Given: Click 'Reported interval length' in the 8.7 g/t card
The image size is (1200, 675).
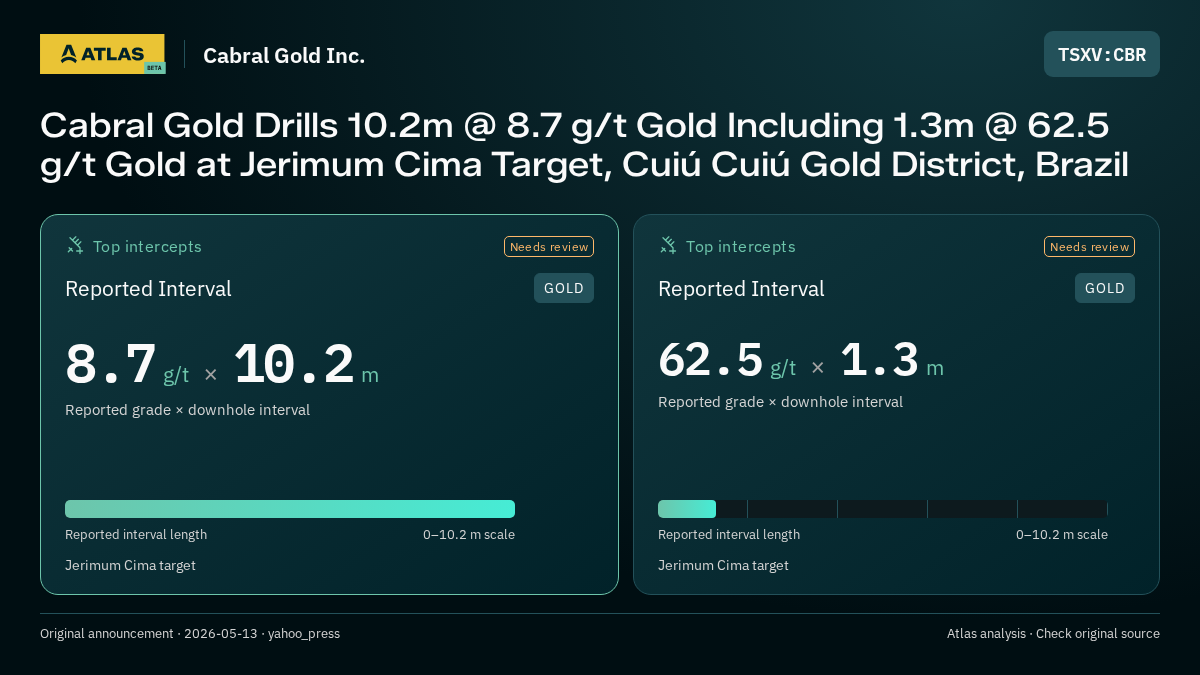Looking at the screenshot, I should (136, 535).
